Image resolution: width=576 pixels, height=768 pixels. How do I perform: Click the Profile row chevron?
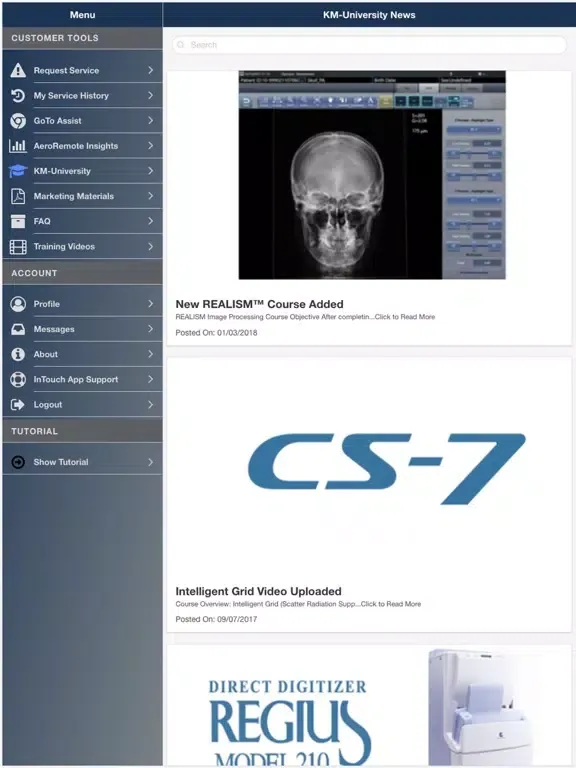click(150, 304)
